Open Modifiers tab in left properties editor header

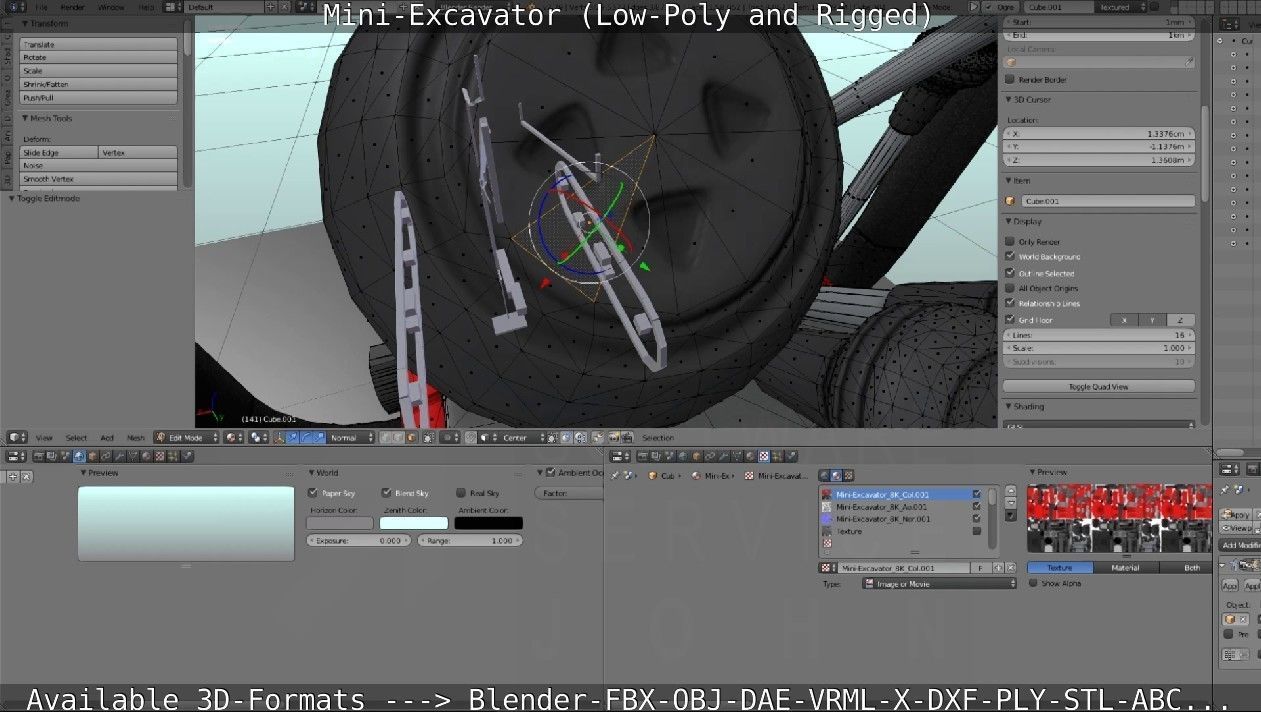[x=119, y=456]
